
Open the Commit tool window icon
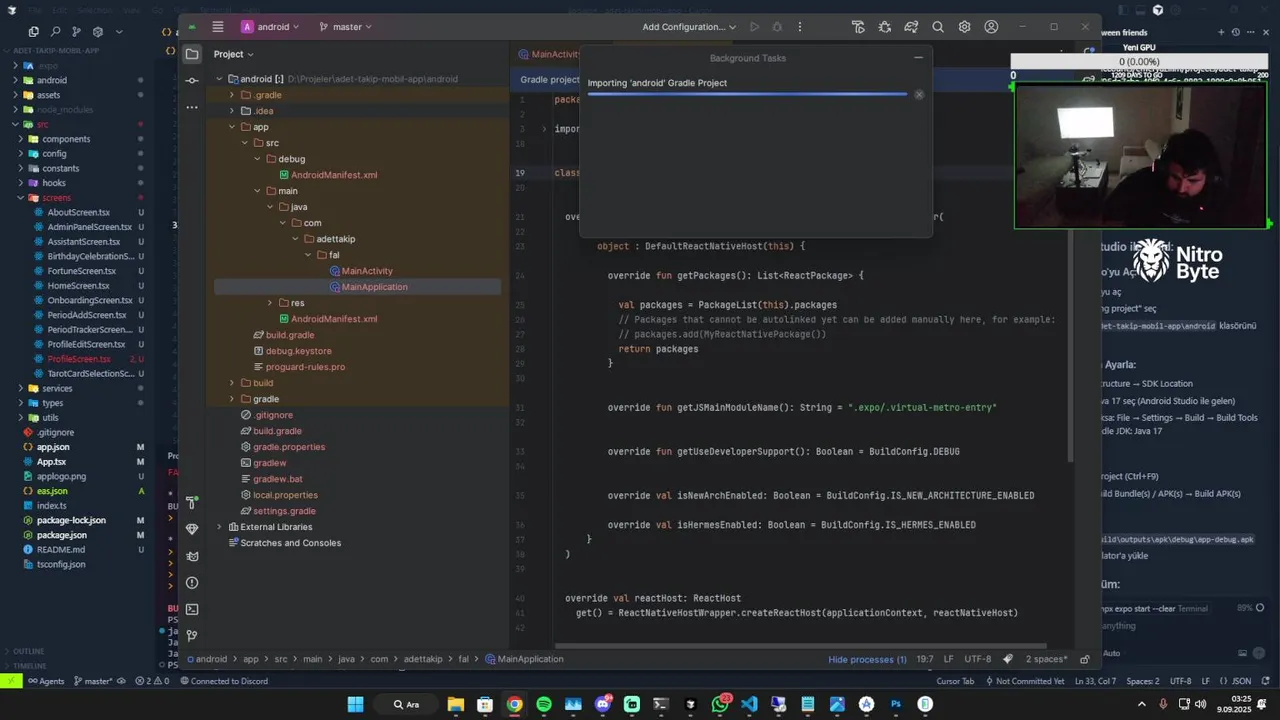(x=192, y=80)
